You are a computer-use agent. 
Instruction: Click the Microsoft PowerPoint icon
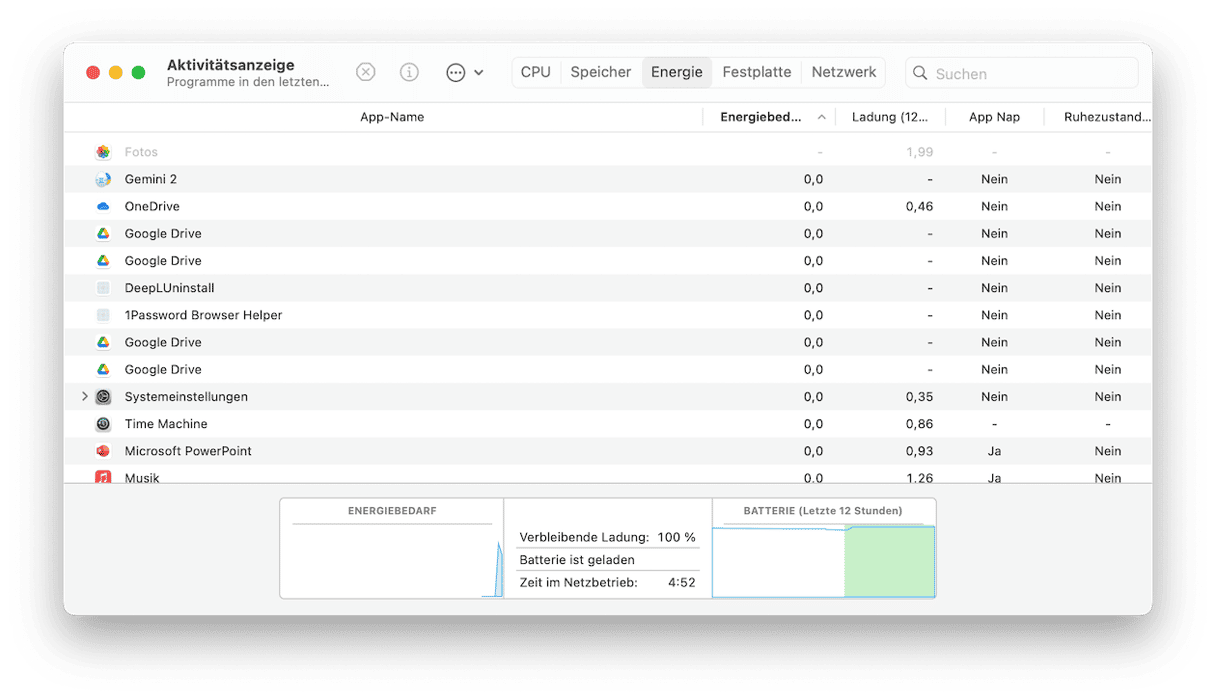[x=103, y=451]
